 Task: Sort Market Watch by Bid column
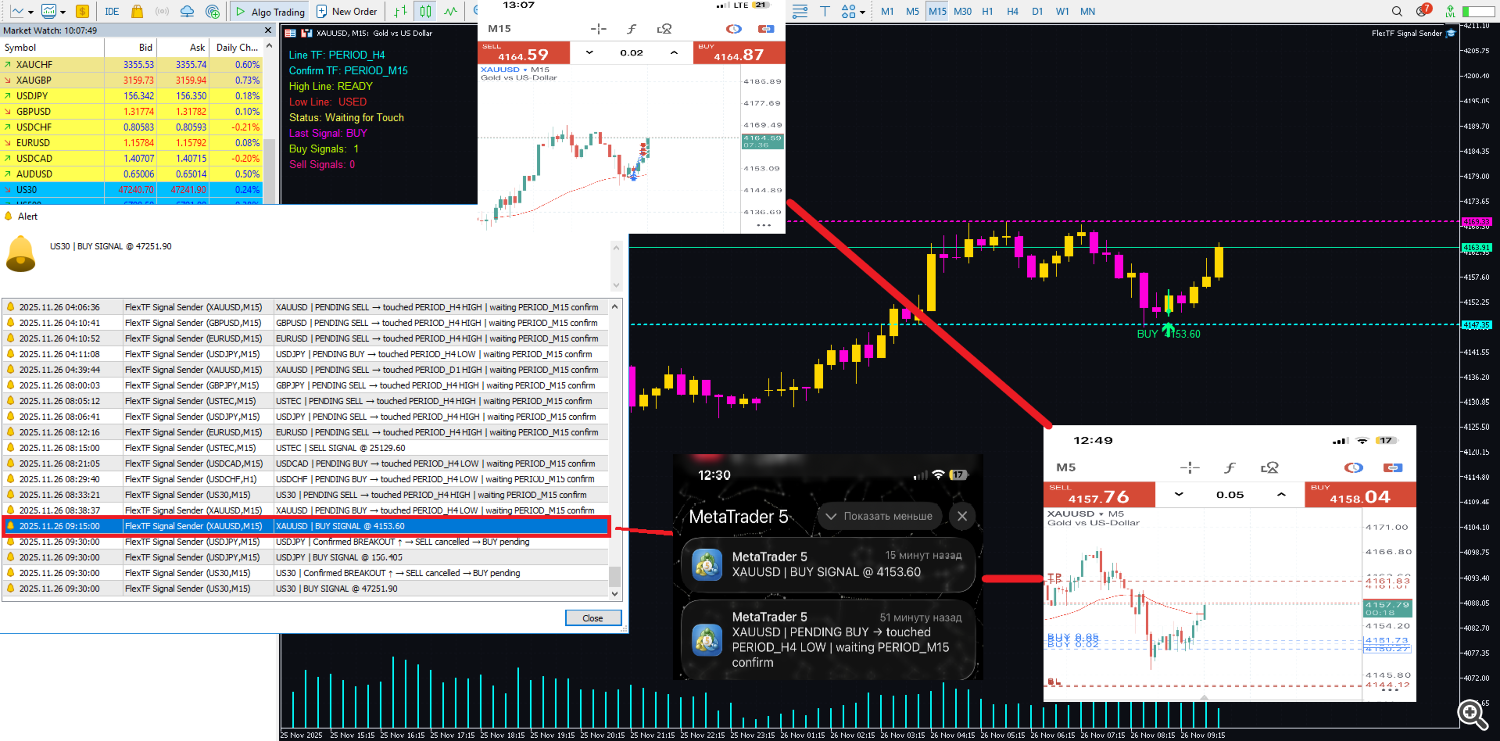pos(131,47)
